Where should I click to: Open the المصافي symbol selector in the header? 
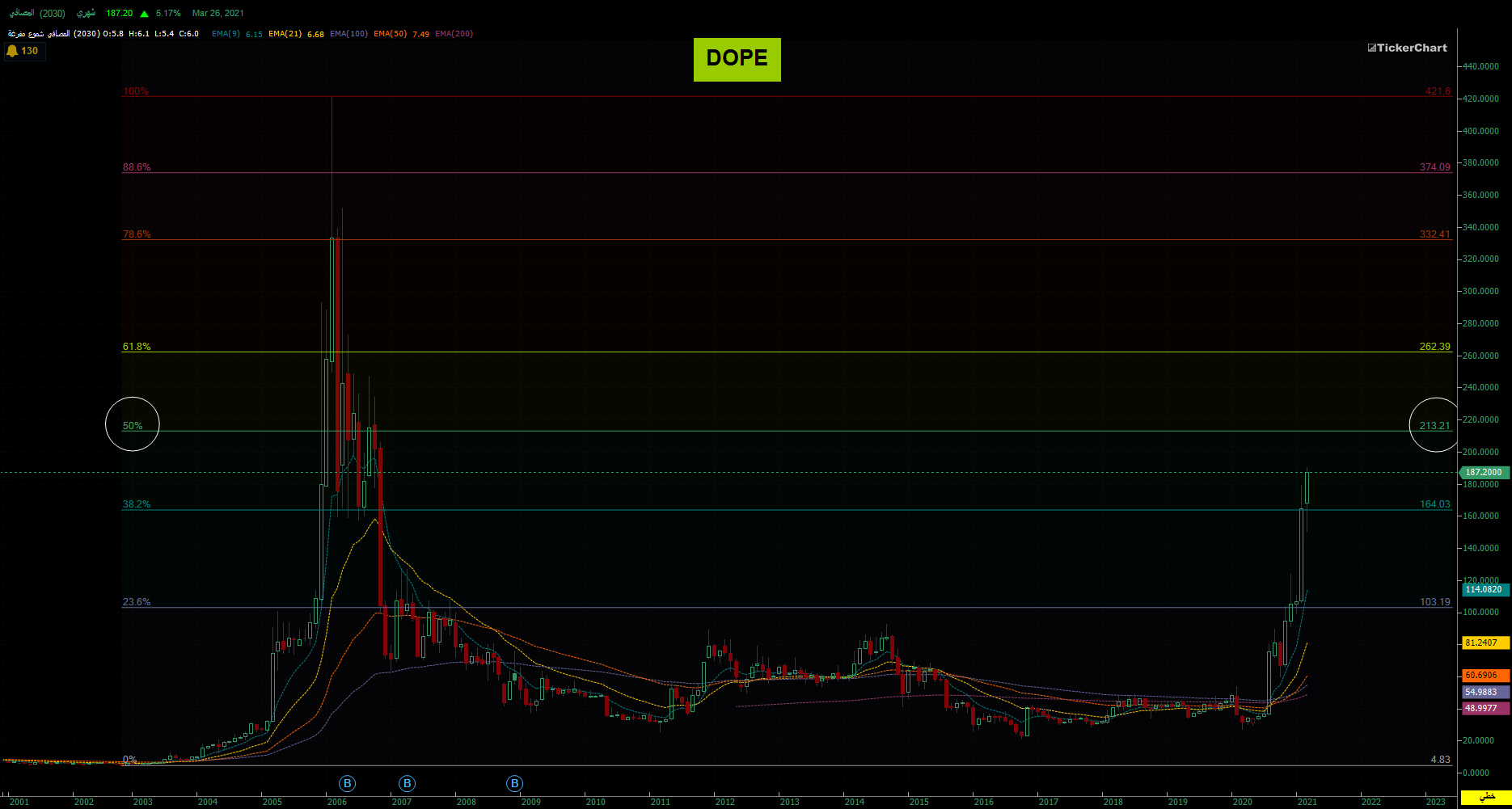pos(21,13)
